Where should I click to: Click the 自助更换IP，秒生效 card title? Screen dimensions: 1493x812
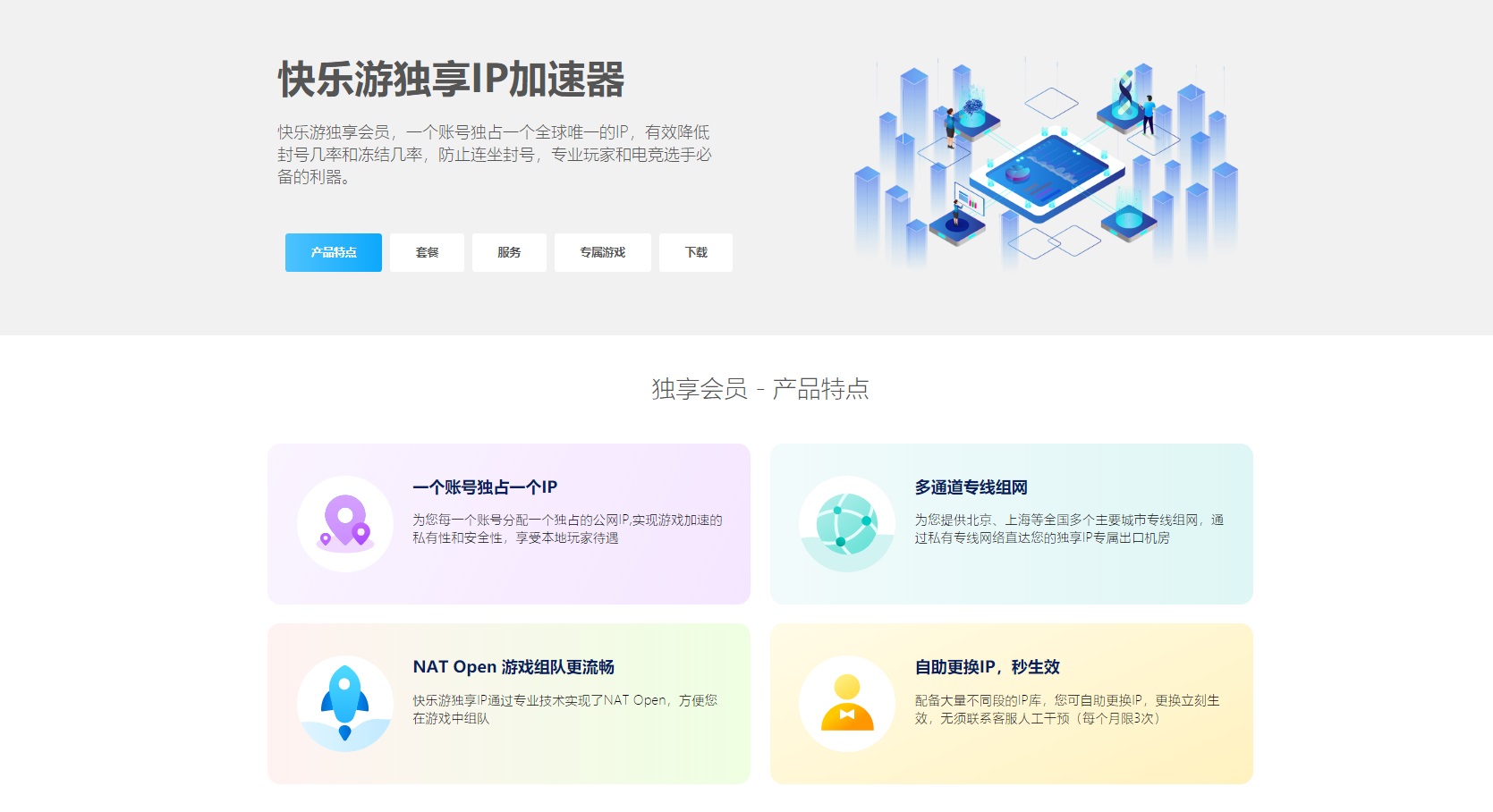pos(987,667)
